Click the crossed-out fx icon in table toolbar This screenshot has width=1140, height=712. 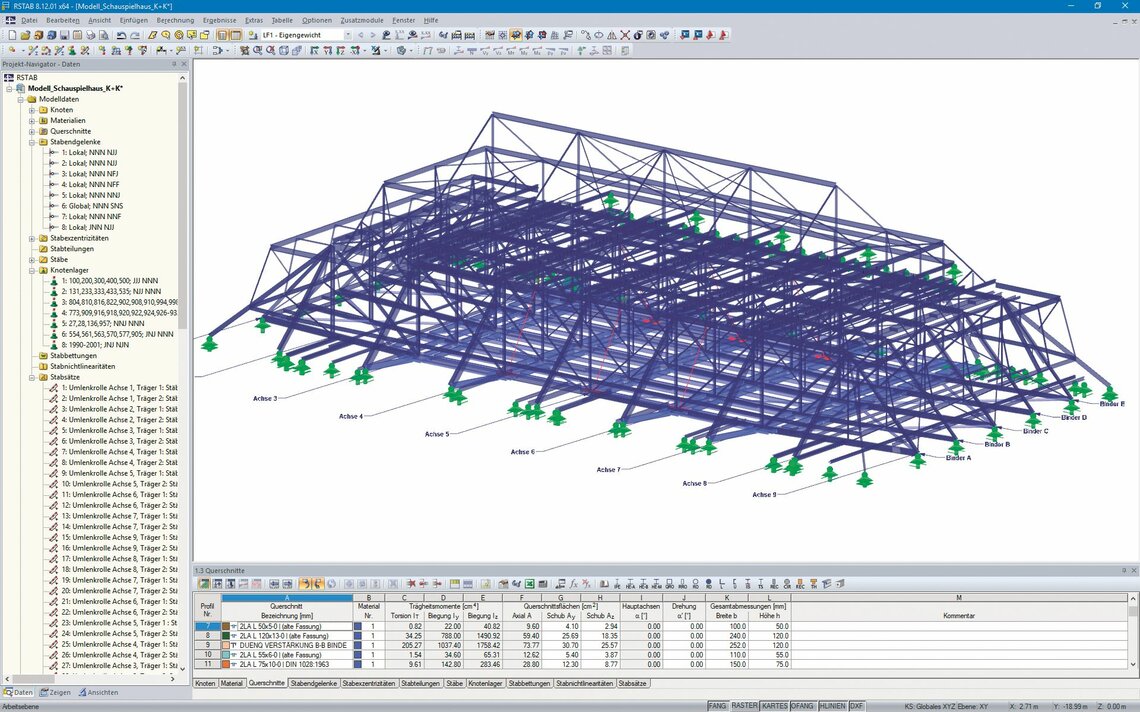[586, 583]
